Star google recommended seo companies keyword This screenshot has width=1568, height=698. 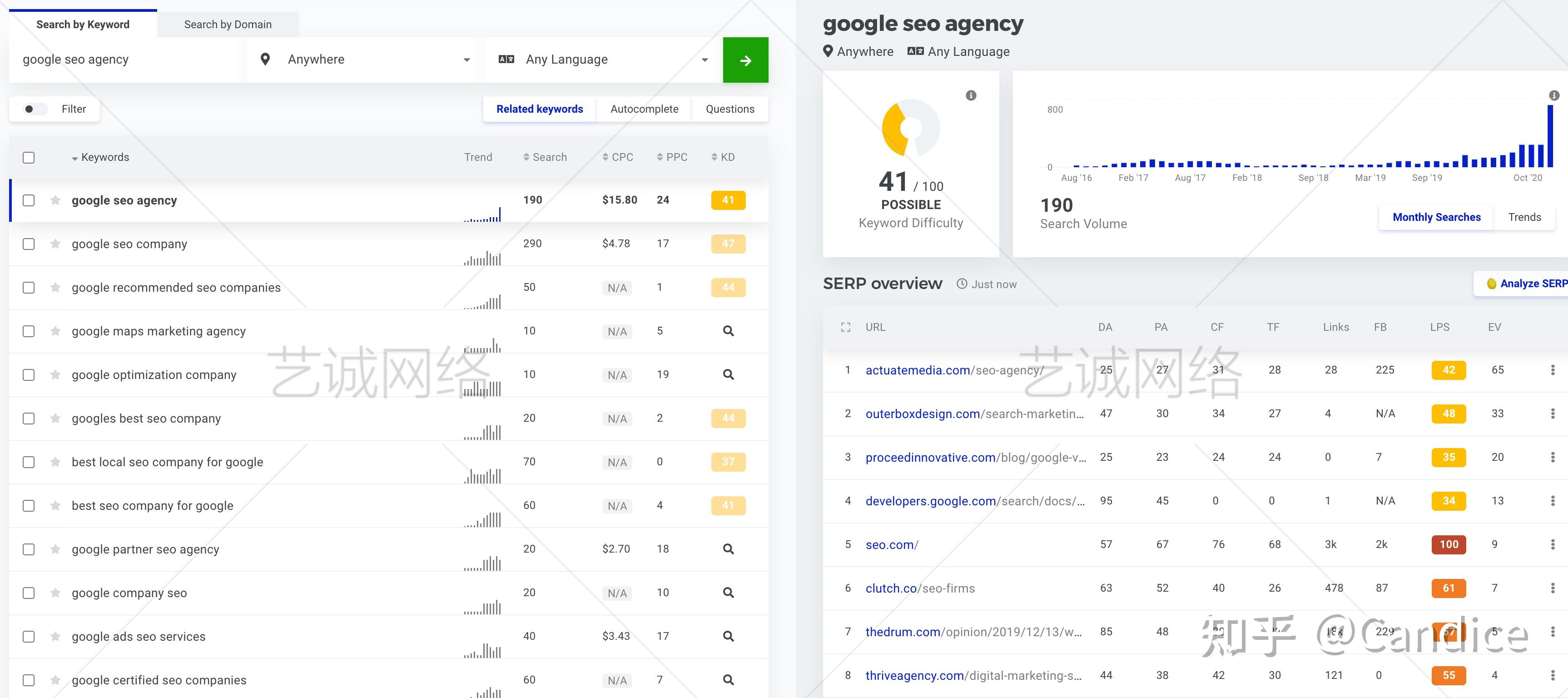55,288
